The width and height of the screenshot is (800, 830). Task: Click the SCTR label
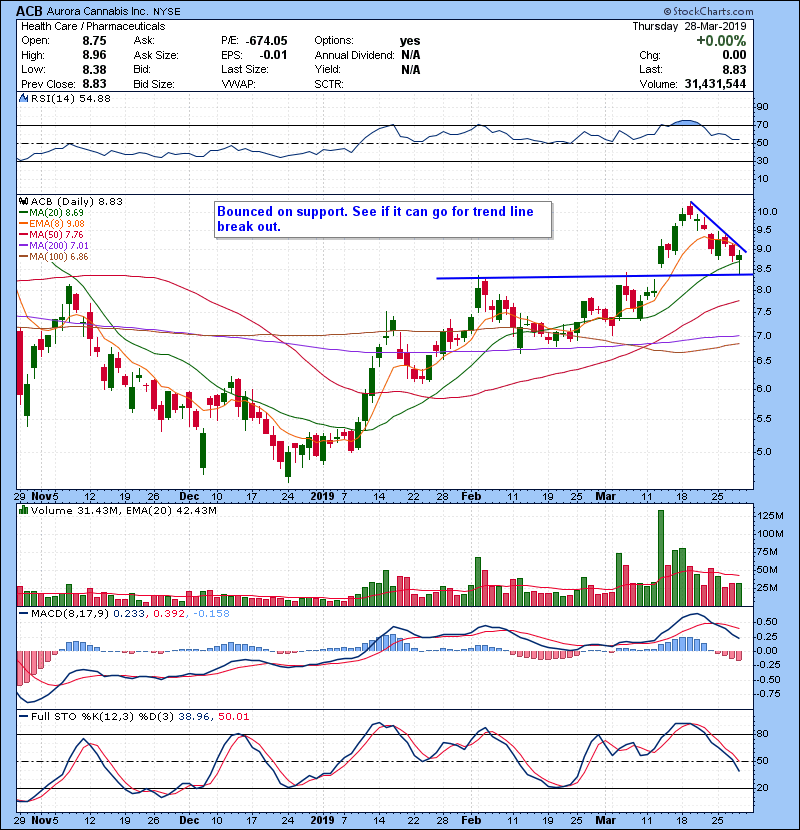click(x=329, y=84)
